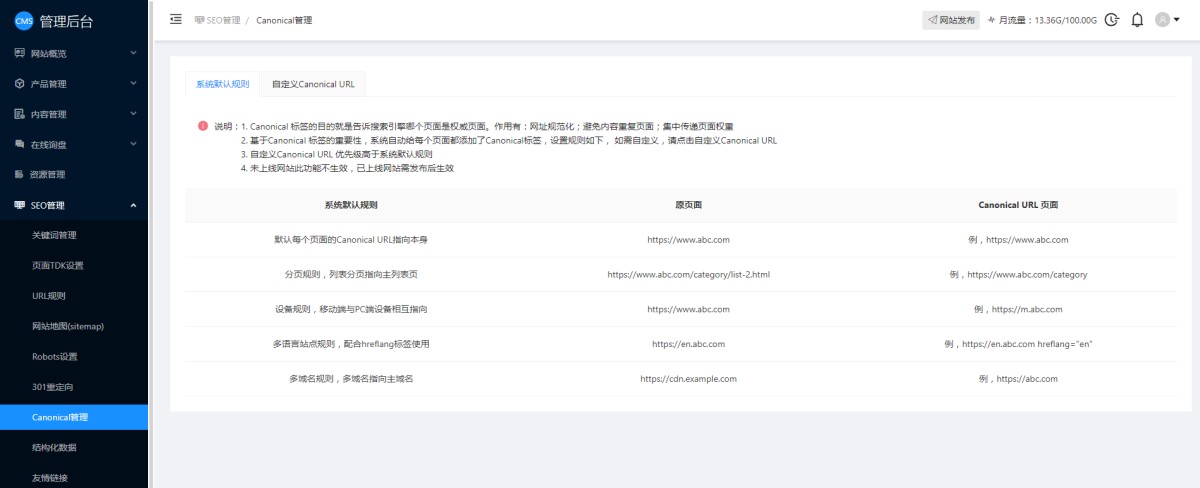The height and width of the screenshot is (488, 1200).
Task: Click https://www.abc.com/category/list-2.html cell
Action: tap(688, 274)
